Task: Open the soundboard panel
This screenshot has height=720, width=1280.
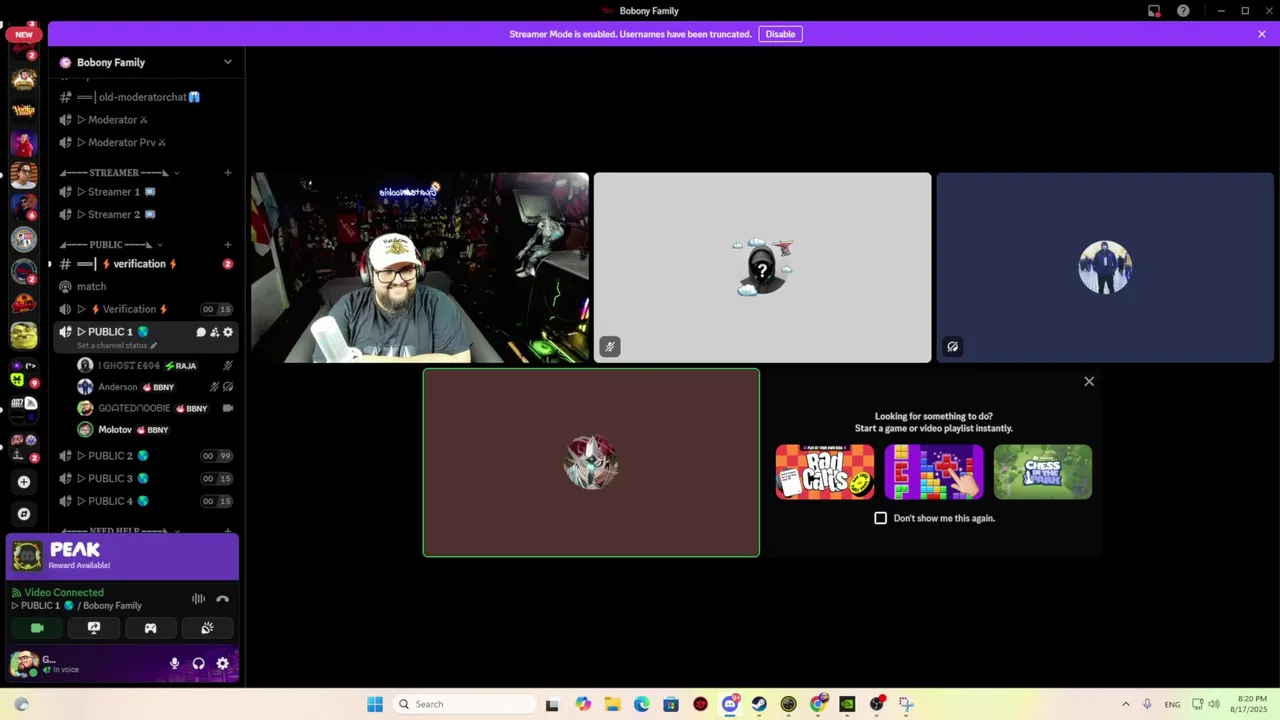Action: [207, 628]
